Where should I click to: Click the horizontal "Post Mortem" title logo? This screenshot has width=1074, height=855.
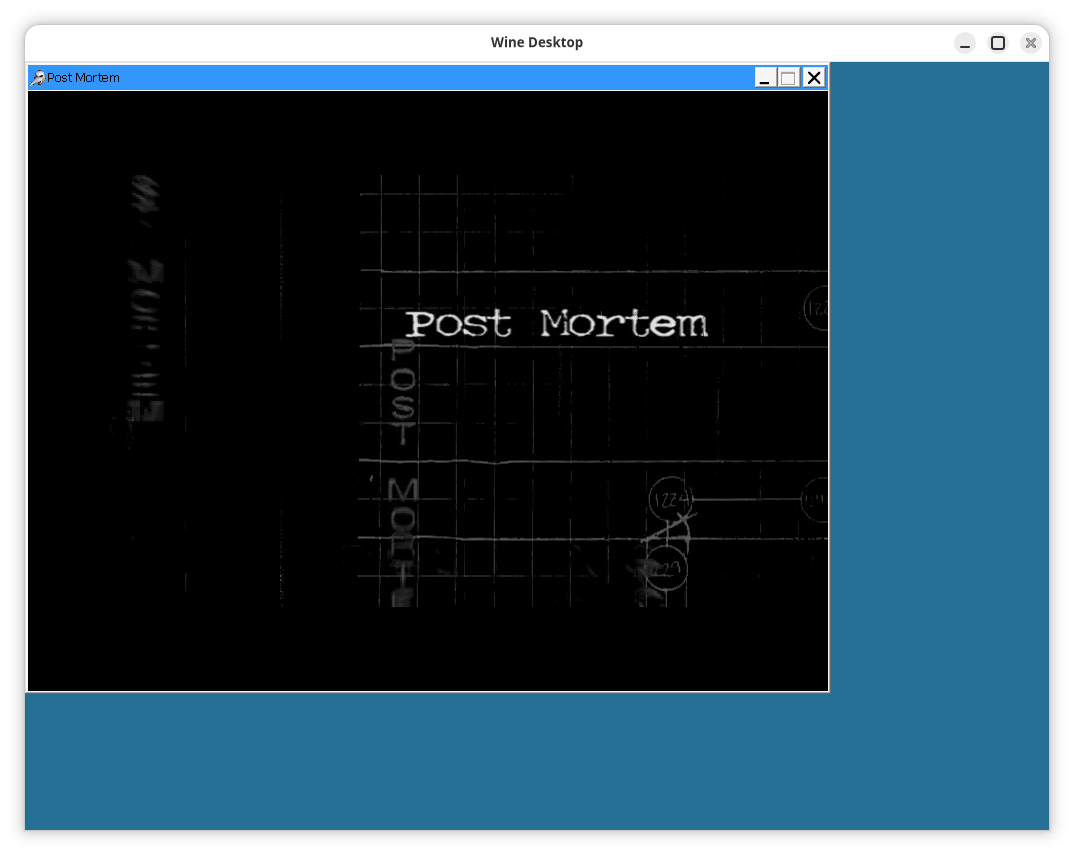tap(556, 324)
